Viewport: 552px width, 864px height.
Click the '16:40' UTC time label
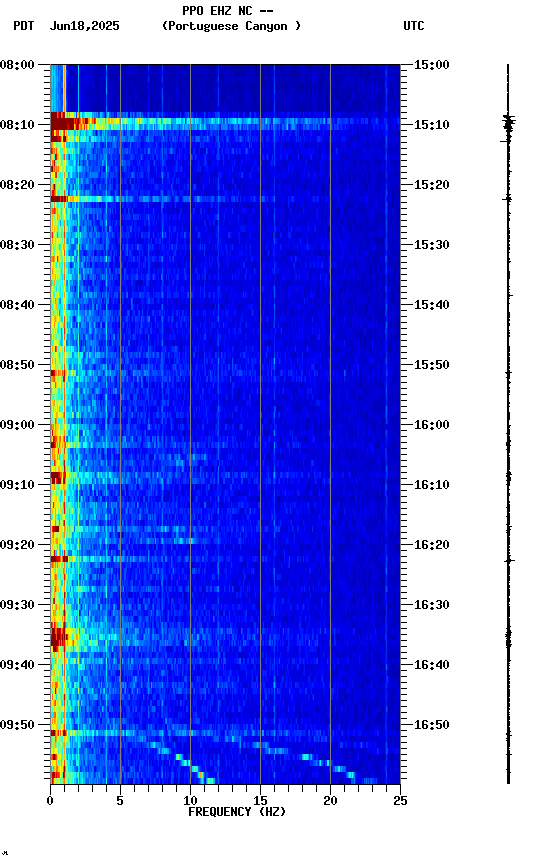432,665
